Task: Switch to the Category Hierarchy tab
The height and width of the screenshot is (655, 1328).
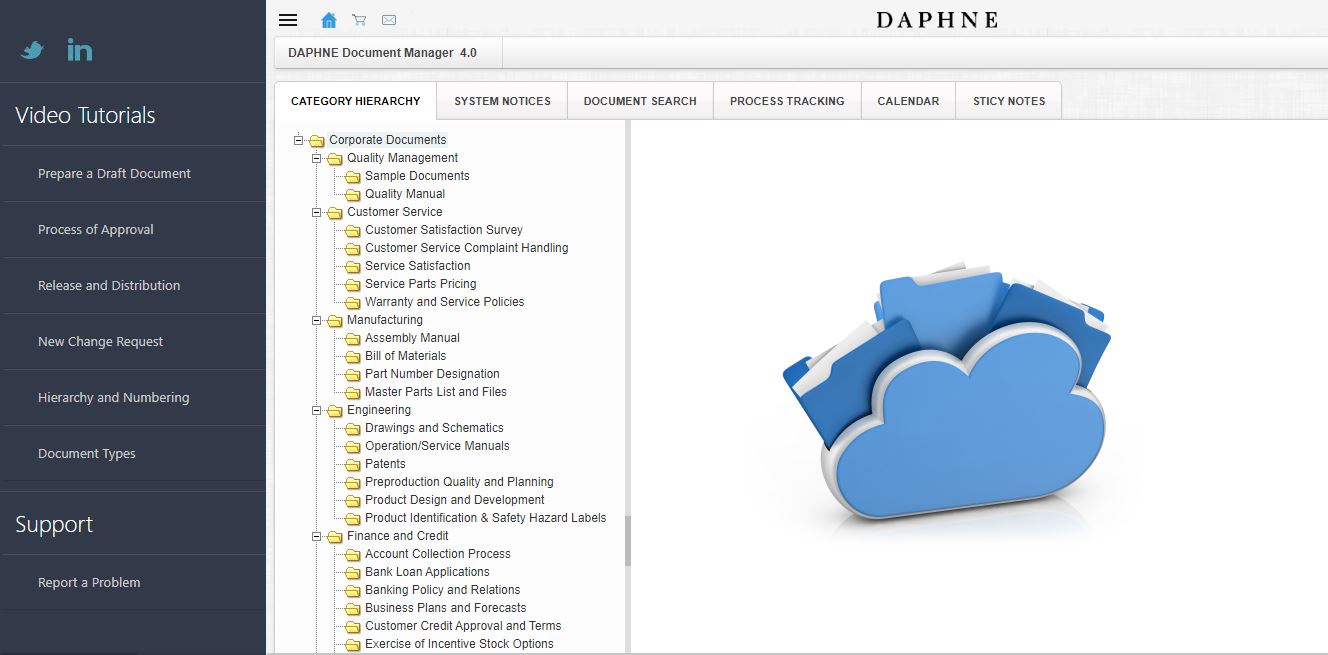Action: tap(356, 101)
